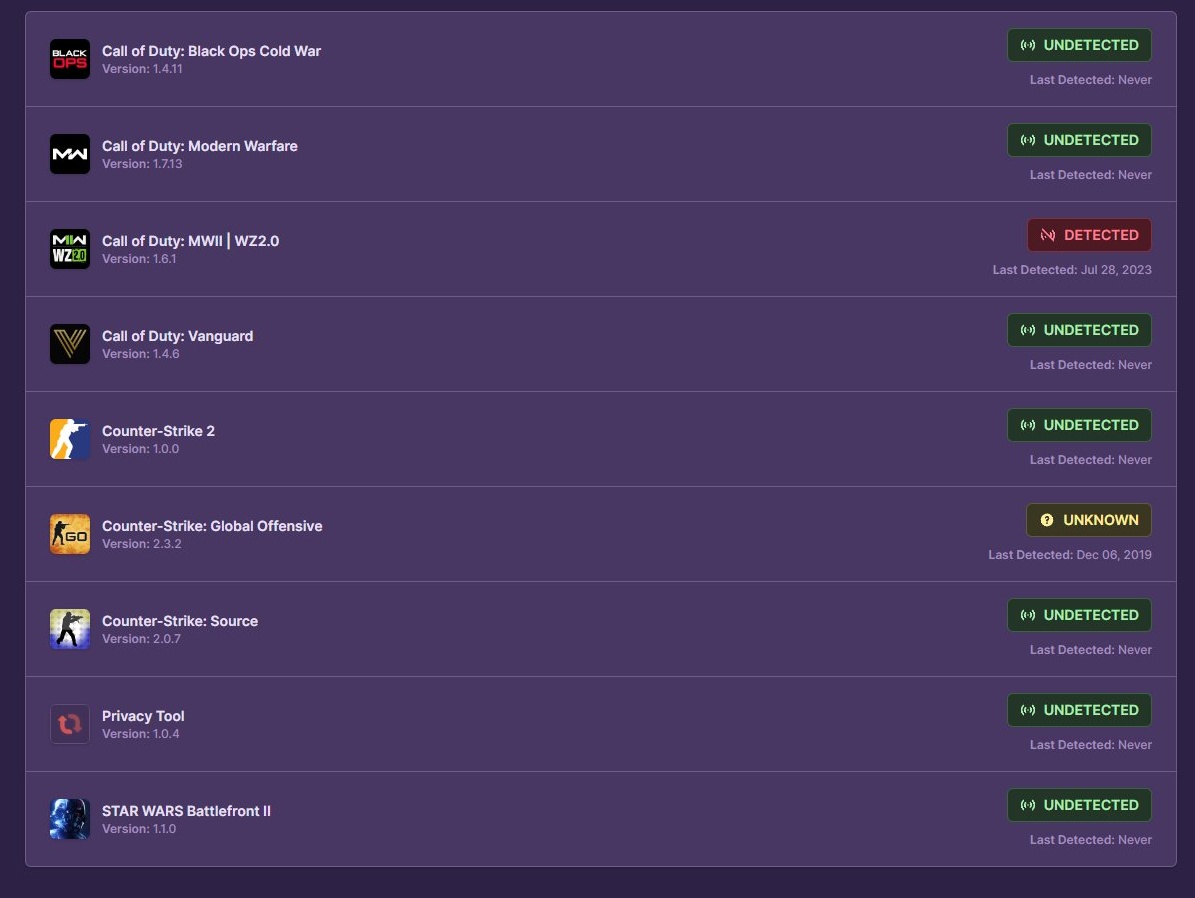The image size is (1195, 898).
Task: Click the CS:GO game icon
Action: [69, 534]
